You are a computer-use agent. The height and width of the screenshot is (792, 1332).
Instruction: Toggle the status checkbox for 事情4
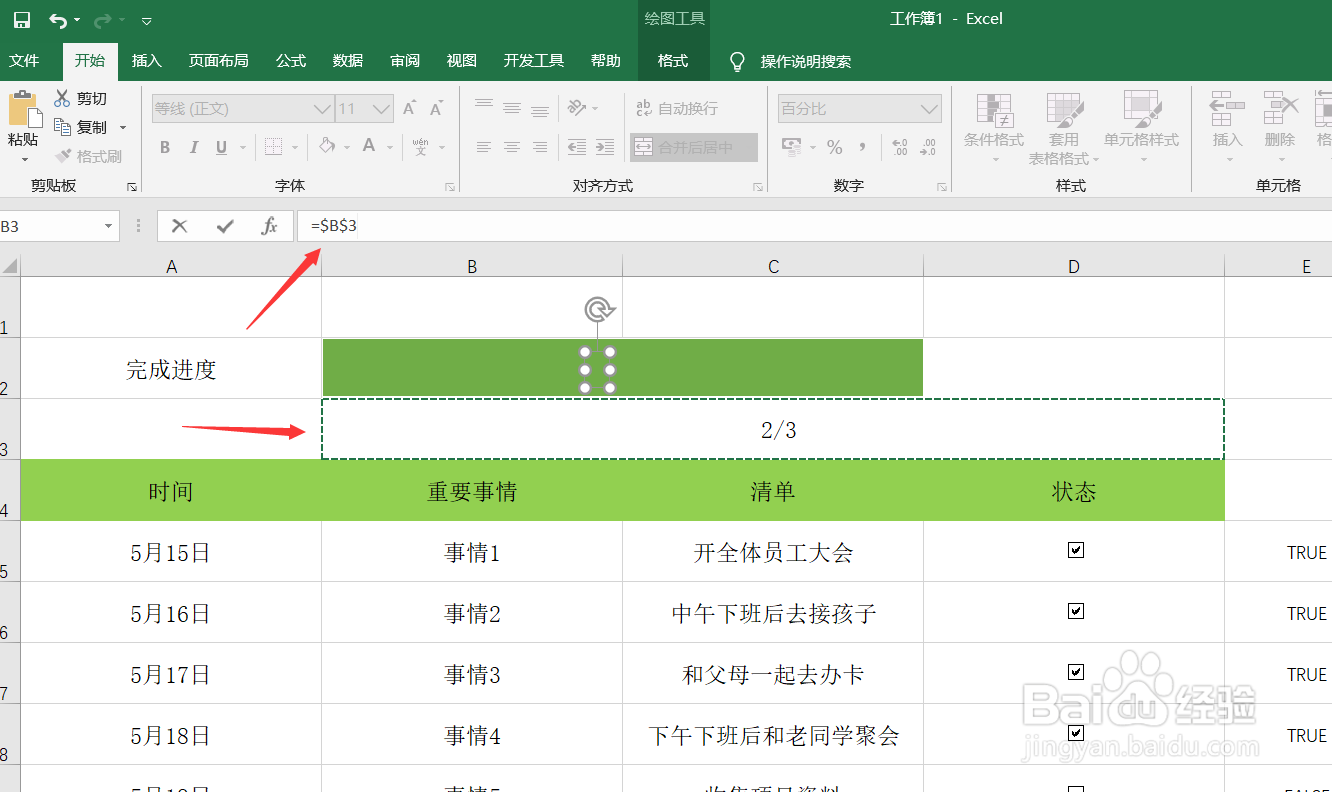[1075, 733]
